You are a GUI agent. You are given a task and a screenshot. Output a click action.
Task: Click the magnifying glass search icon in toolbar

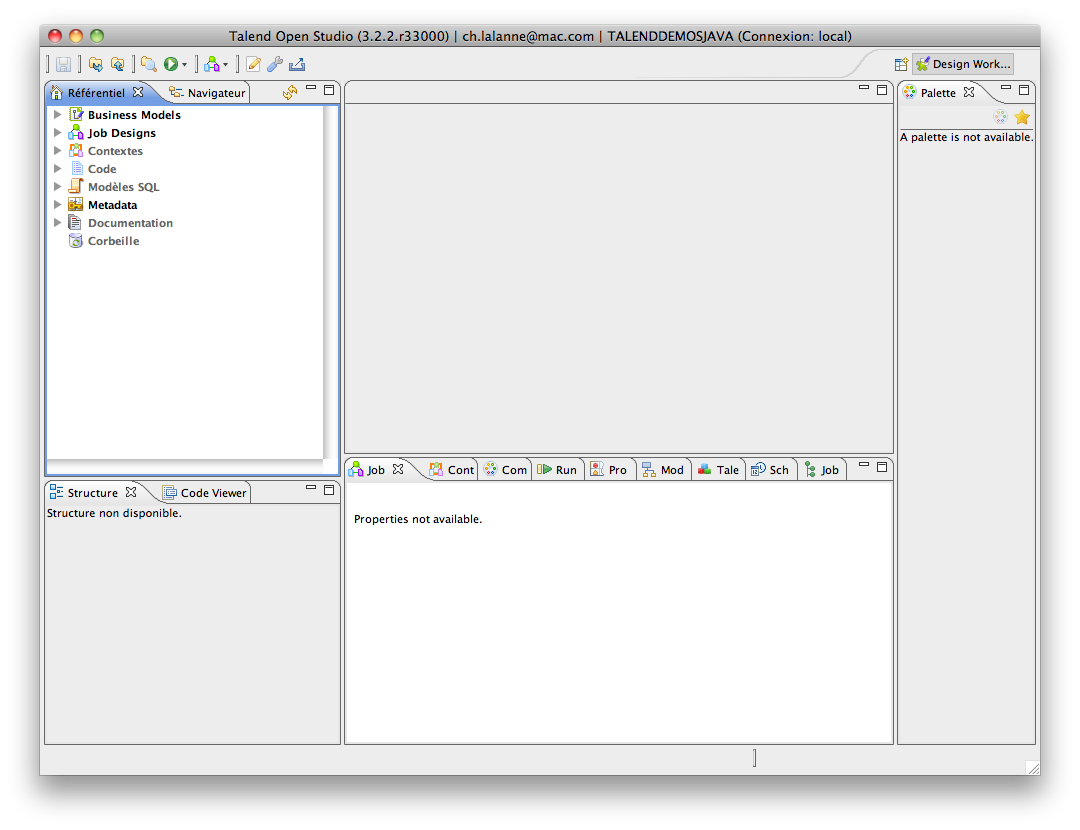pyautogui.click(x=148, y=64)
